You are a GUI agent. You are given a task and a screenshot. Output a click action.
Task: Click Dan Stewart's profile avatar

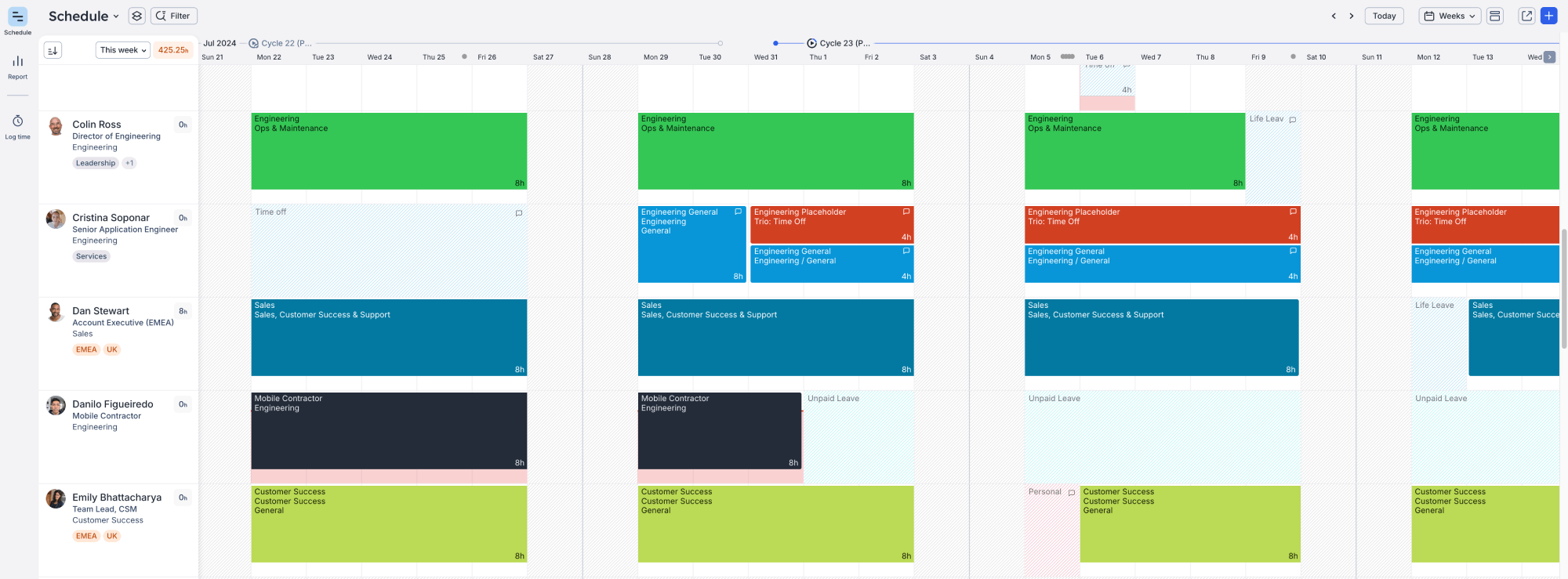click(x=56, y=312)
